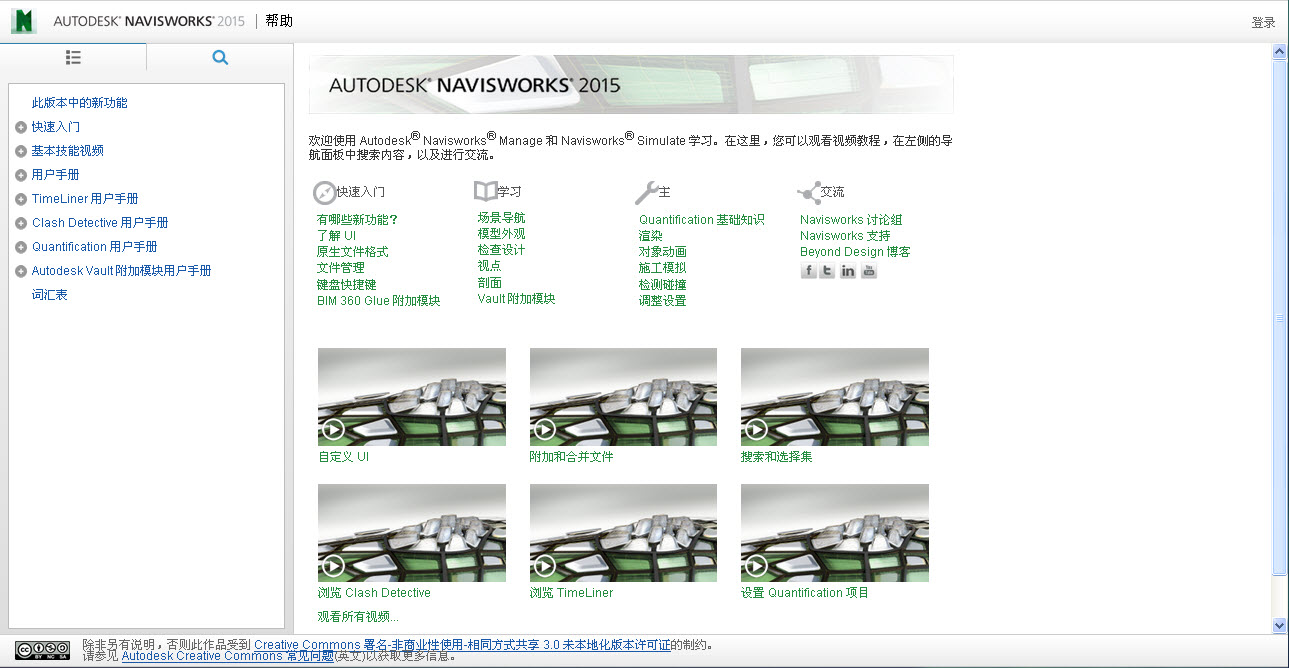Open the 渲染 link
The image size is (1289, 668).
650,236
